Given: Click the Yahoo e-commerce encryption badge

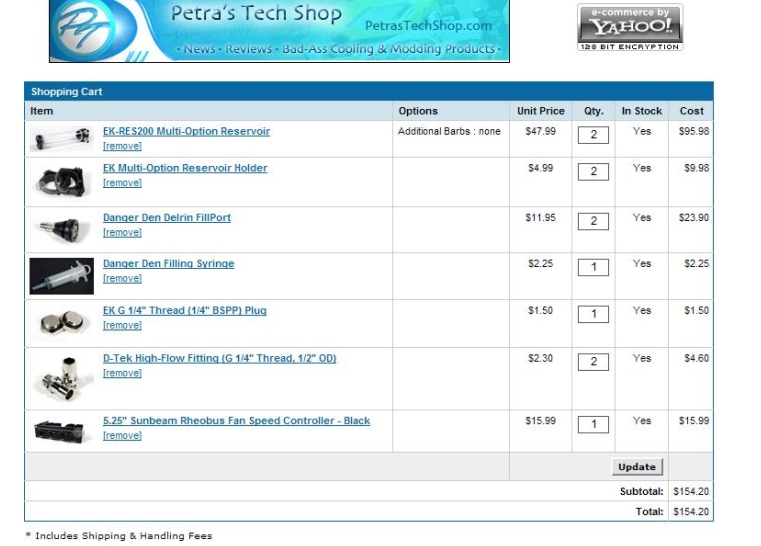Looking at the screenshot, I should coord(630,27).
